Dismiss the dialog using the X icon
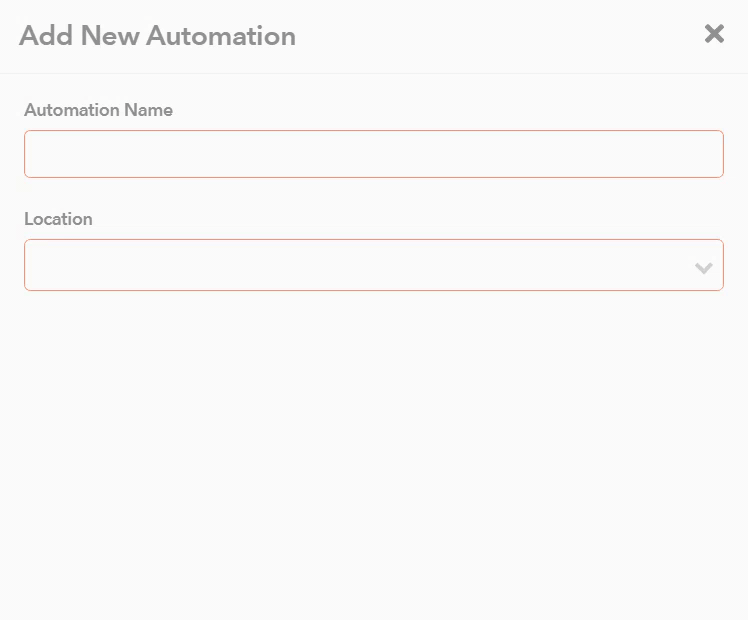 714,34
